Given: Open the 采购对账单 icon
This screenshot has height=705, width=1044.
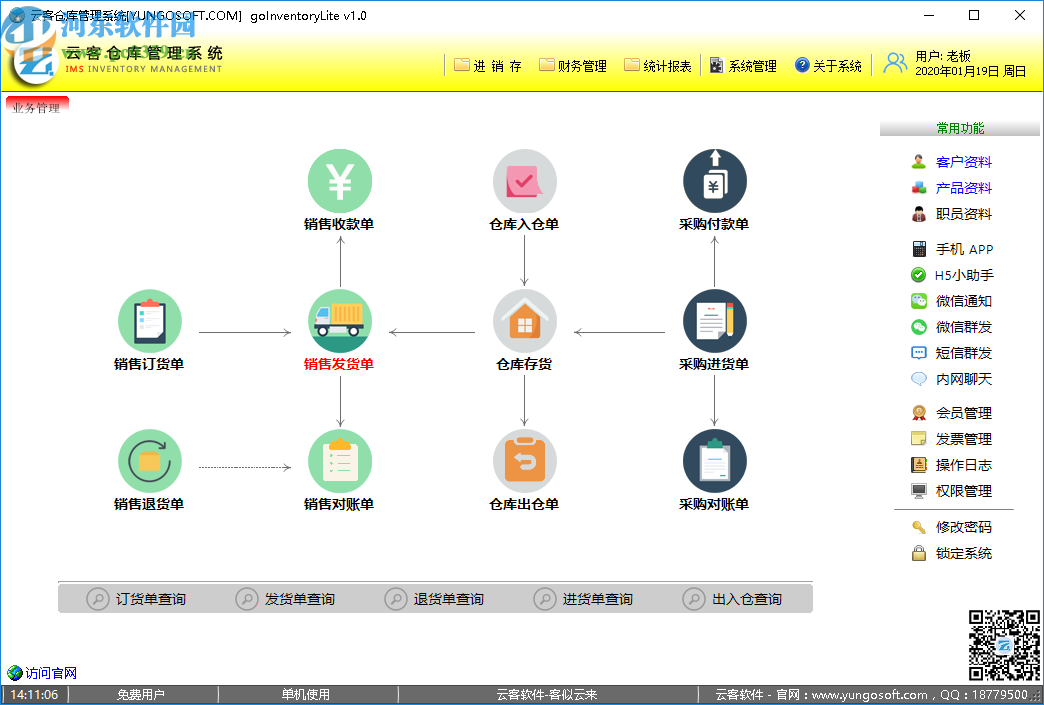Looking at the screenshot, I should [x=714, y=462].
